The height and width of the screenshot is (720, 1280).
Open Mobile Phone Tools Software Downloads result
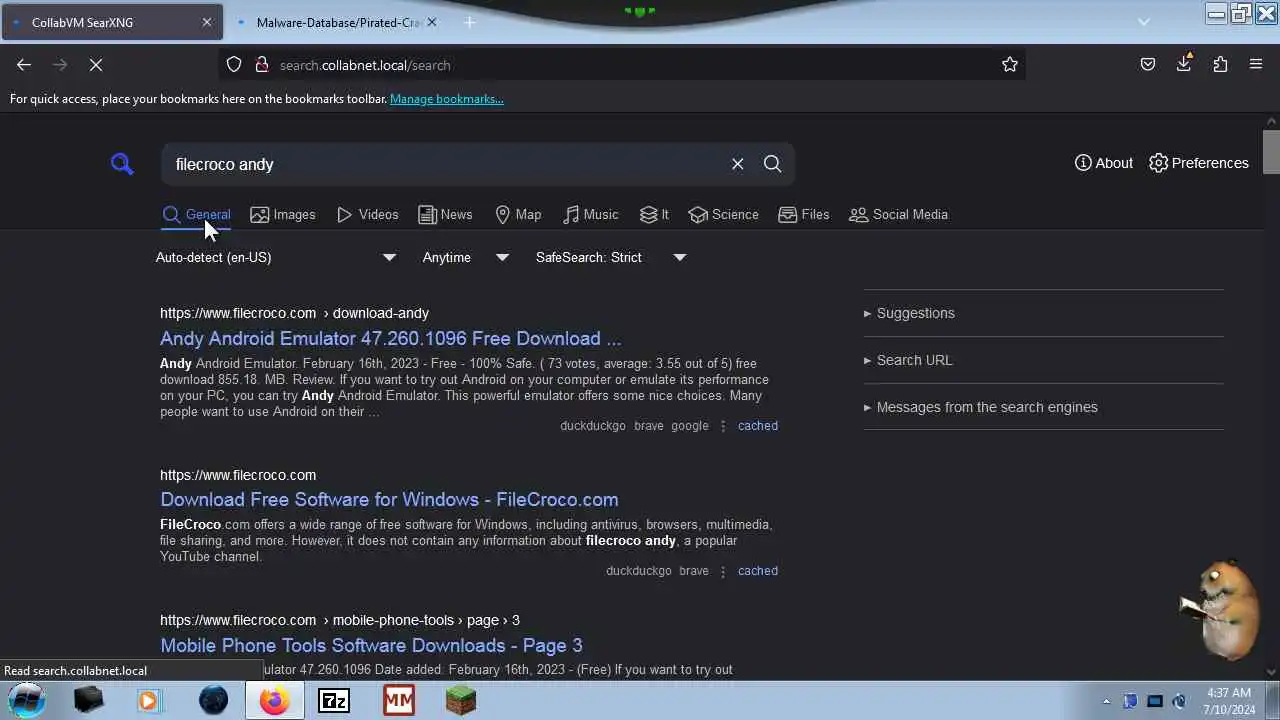pos(371,645)
